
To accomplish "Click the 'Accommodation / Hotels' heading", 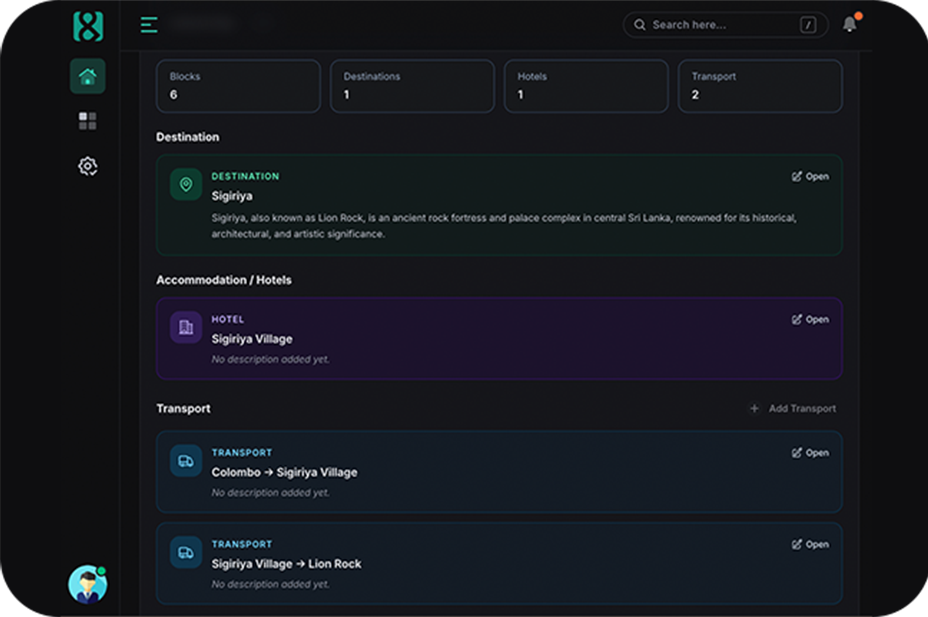I will pyautogui.click(x=224, y=280).
